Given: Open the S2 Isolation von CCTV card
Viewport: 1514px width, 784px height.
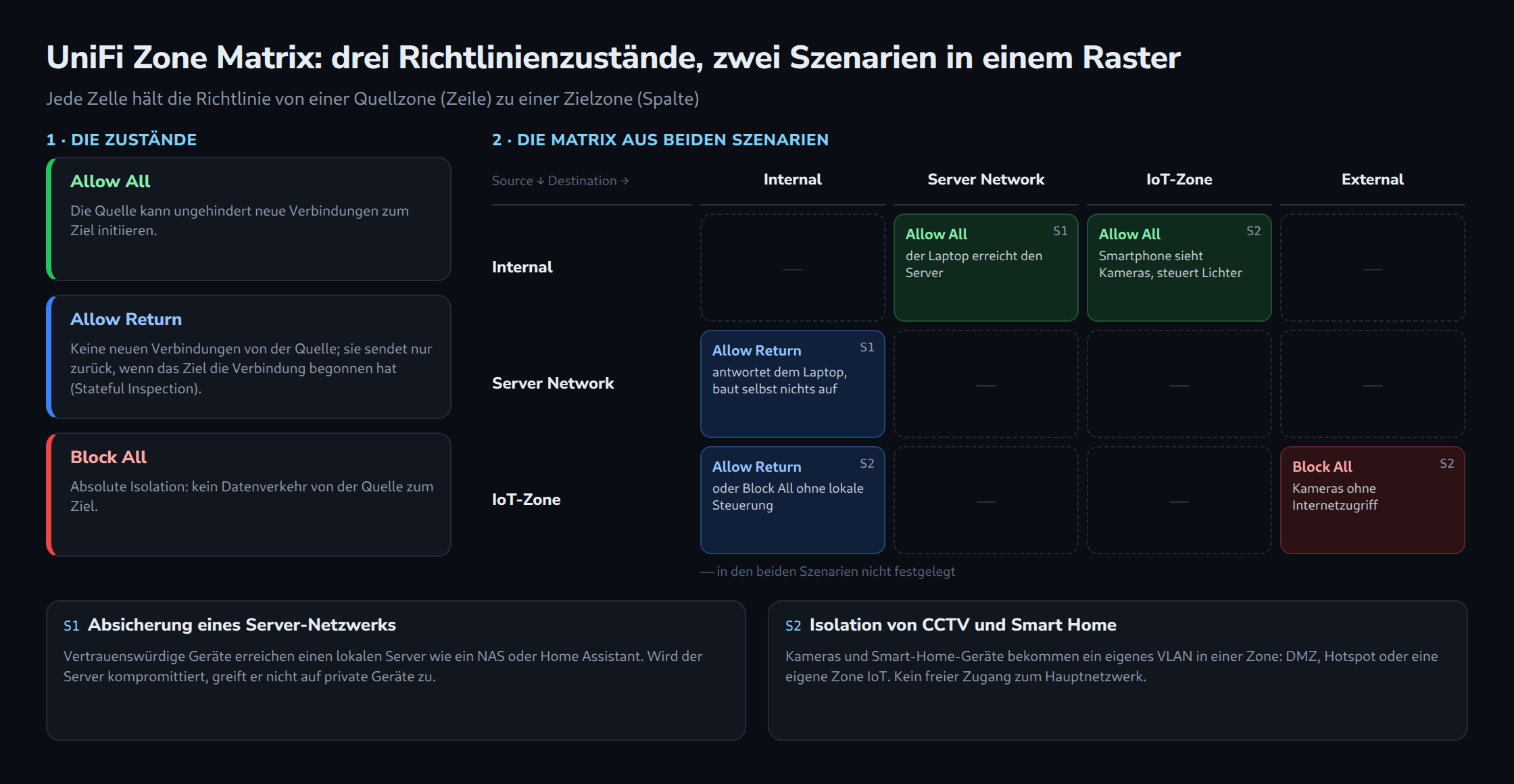Looking at the screenshot, I should [x=1117, y=670].
